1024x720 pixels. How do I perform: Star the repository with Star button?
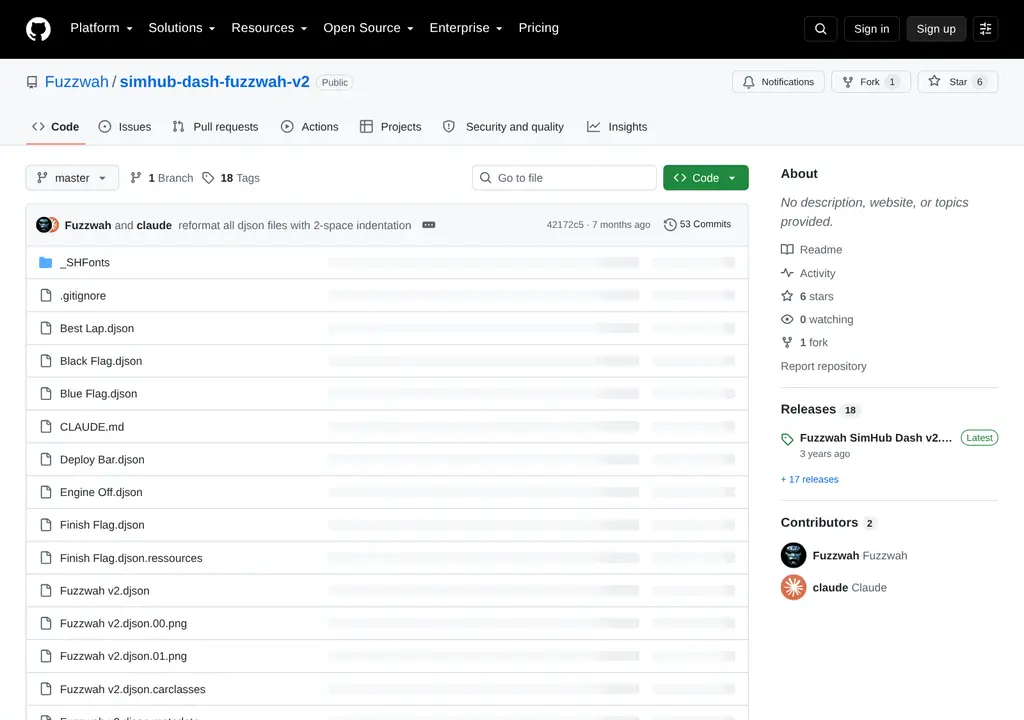957,82
